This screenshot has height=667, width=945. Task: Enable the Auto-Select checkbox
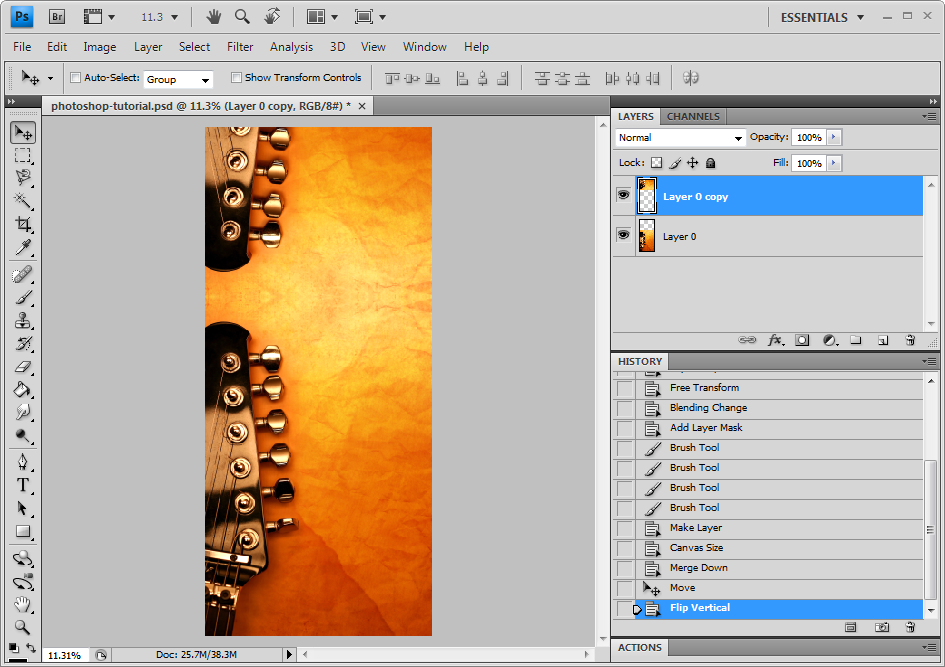75,78
